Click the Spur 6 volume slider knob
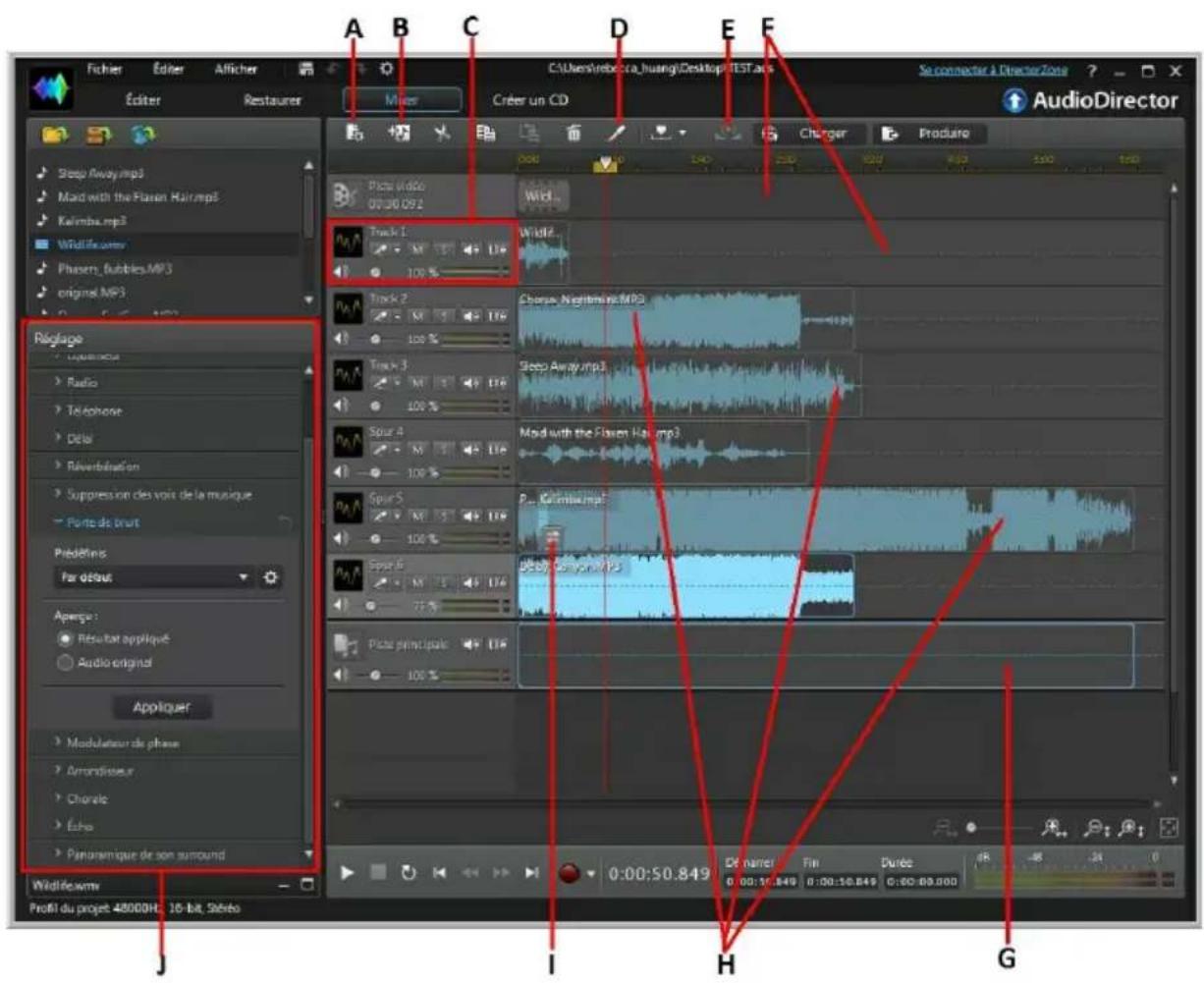1204x983 pixels. click(x=371, y=606)
